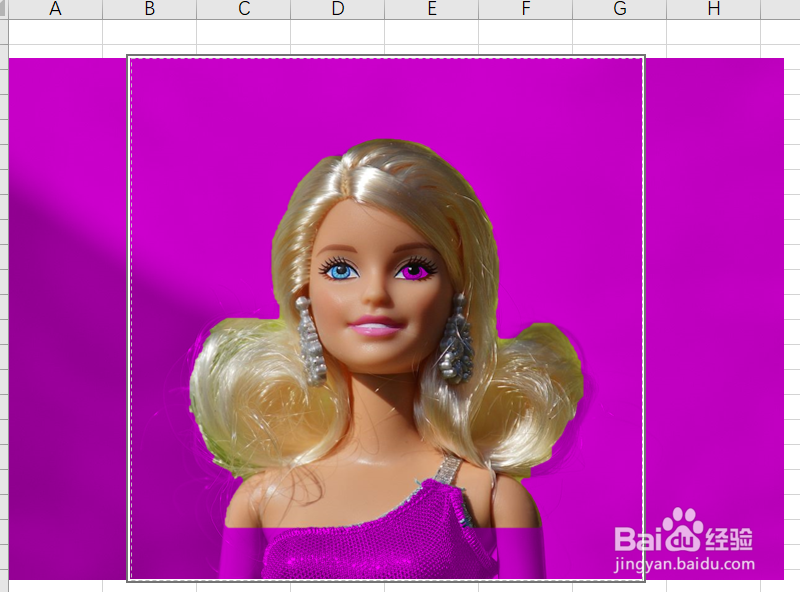Select column G header

619,9
